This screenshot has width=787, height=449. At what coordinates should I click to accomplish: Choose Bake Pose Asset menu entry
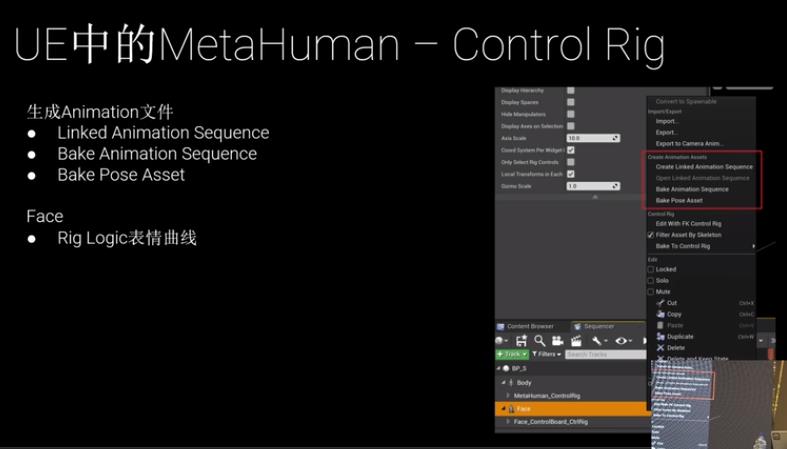point(679,200)
